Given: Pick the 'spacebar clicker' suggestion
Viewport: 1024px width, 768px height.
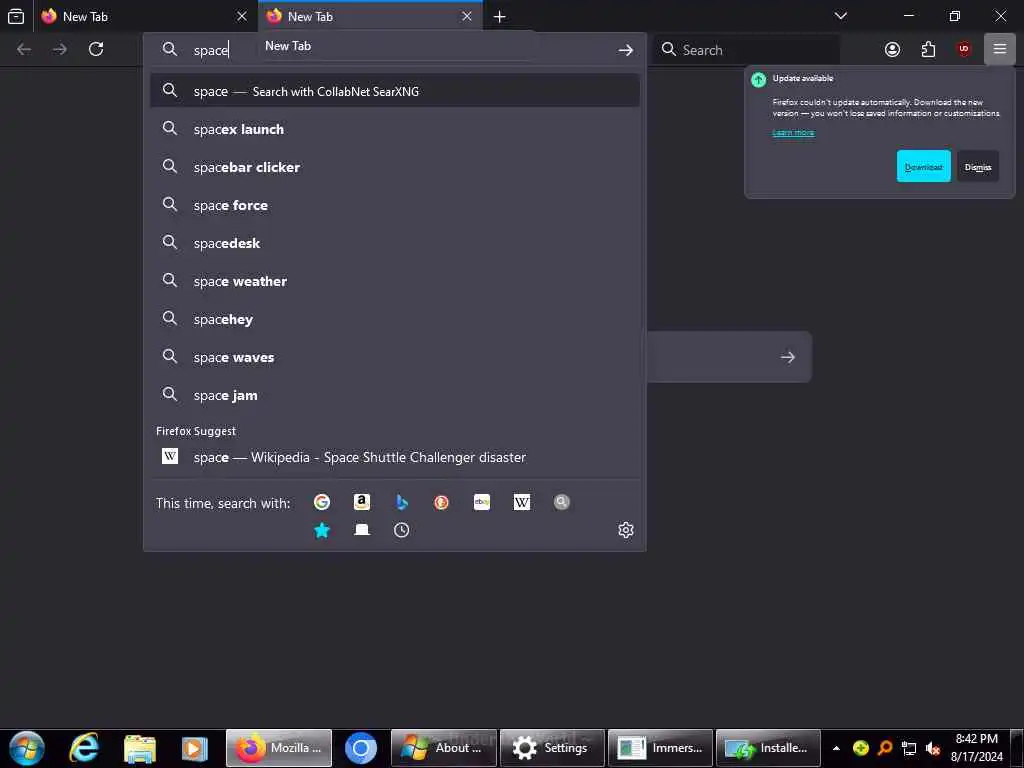Looking at the screenshot, I should click(x=394, y=167).
